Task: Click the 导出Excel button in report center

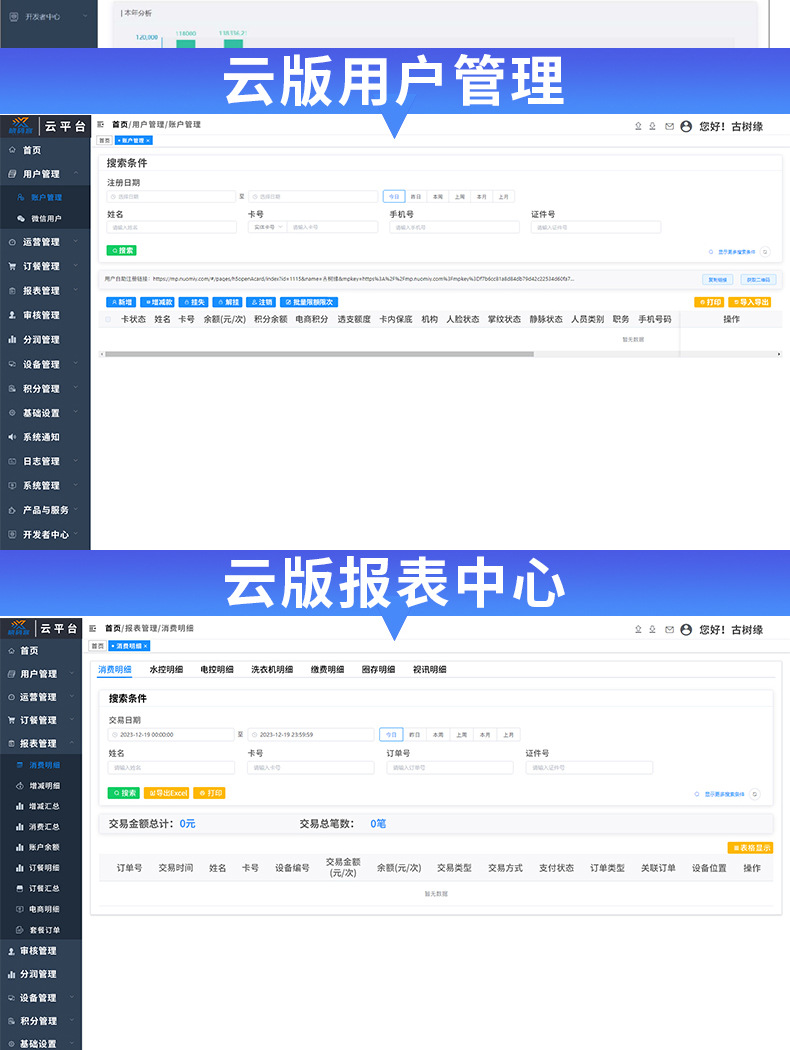Action: pos(167,793)
